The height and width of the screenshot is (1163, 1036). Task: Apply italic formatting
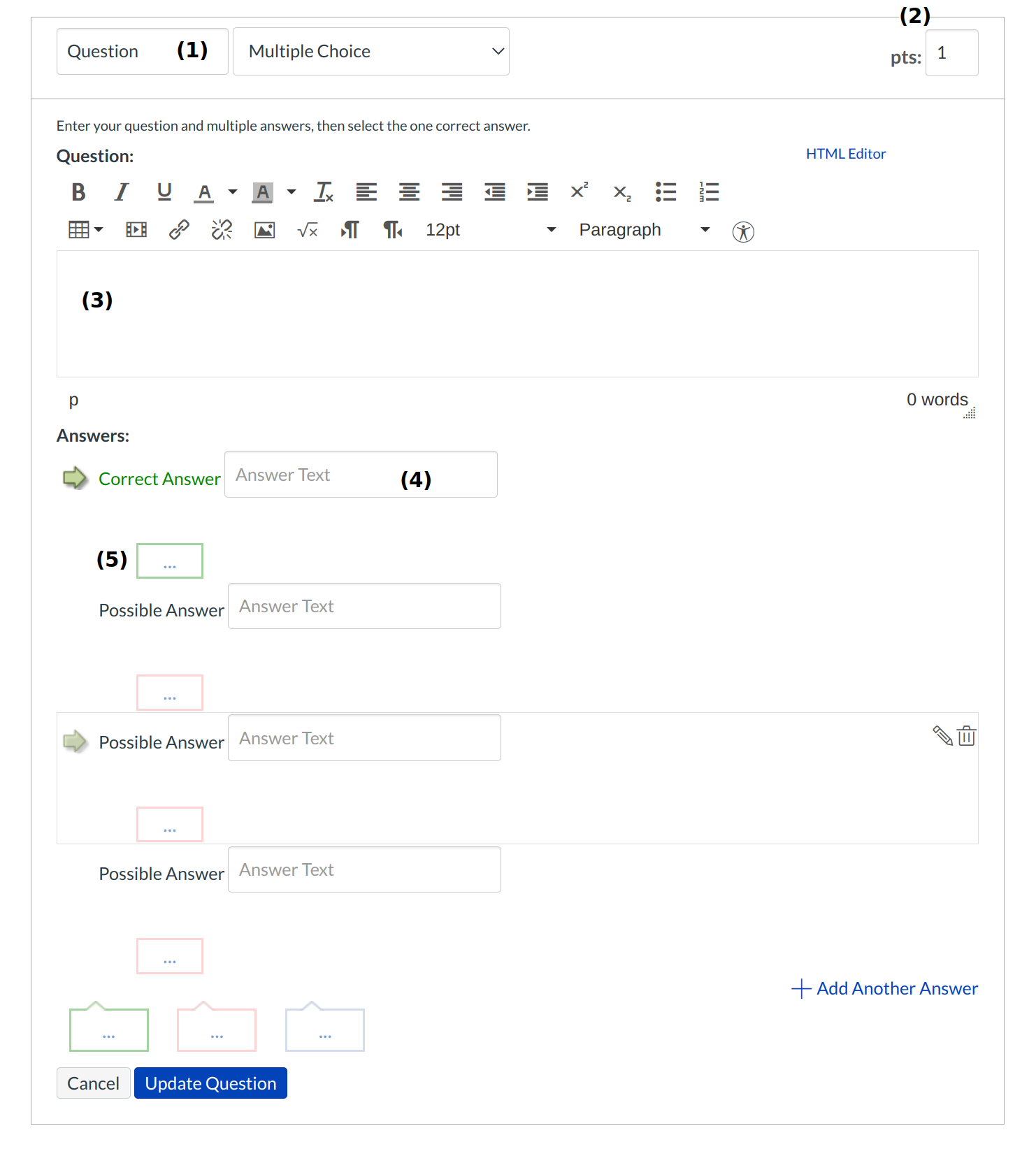click(122, 192)
